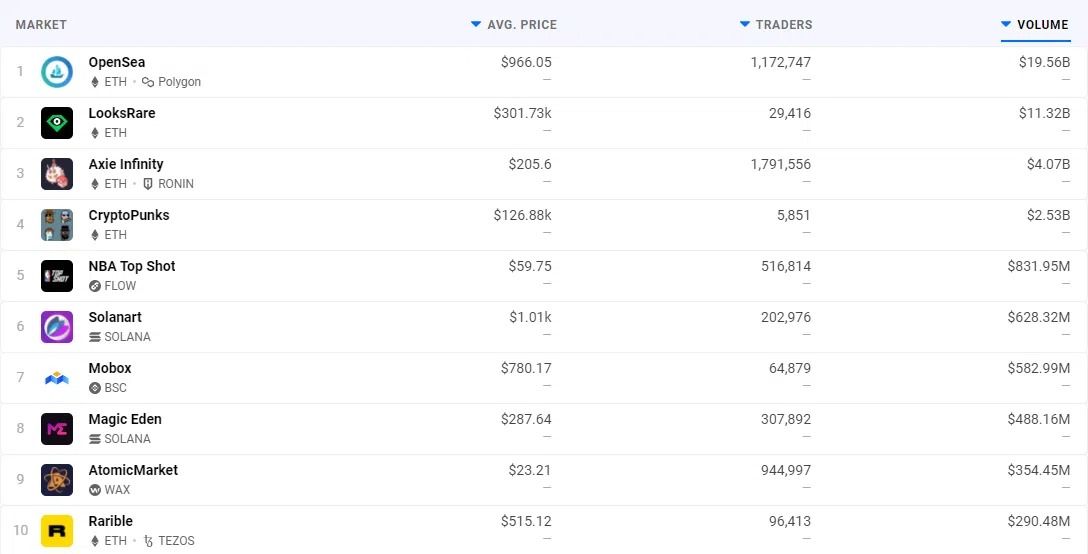
Task: Click the NBA Top Shot logo
Action: pyautogui.click(x=57, y=276)
